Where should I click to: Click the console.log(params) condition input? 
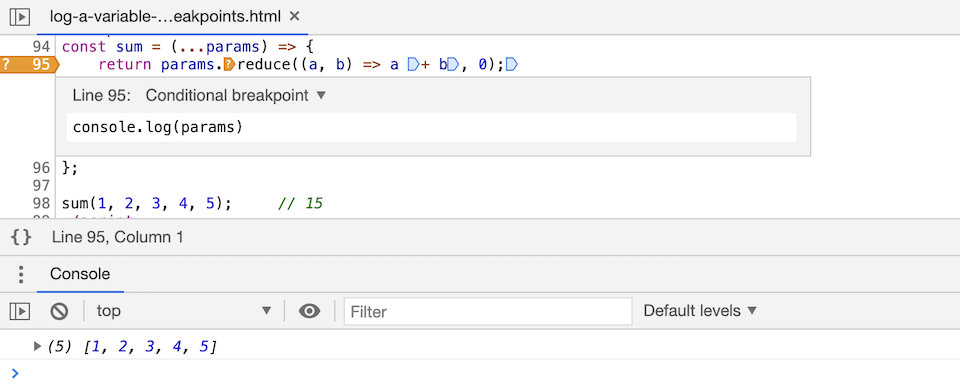point(431,127)
